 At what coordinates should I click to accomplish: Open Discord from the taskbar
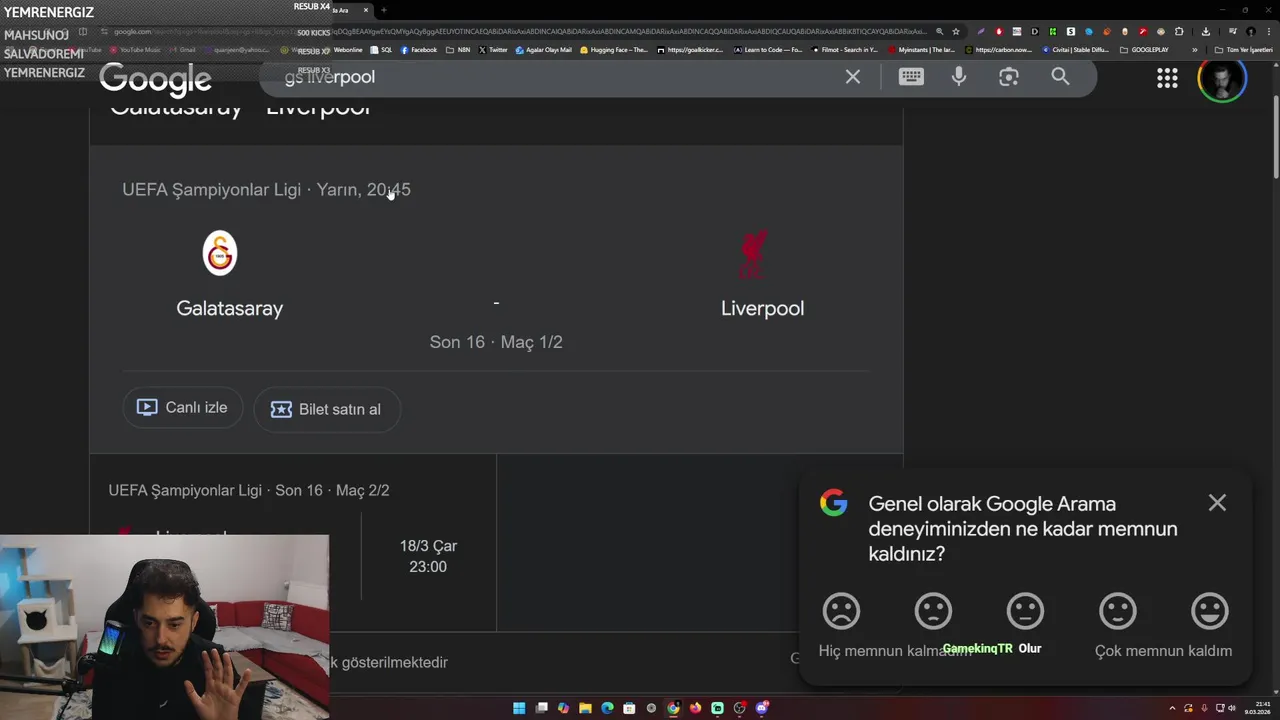point(761,708)
